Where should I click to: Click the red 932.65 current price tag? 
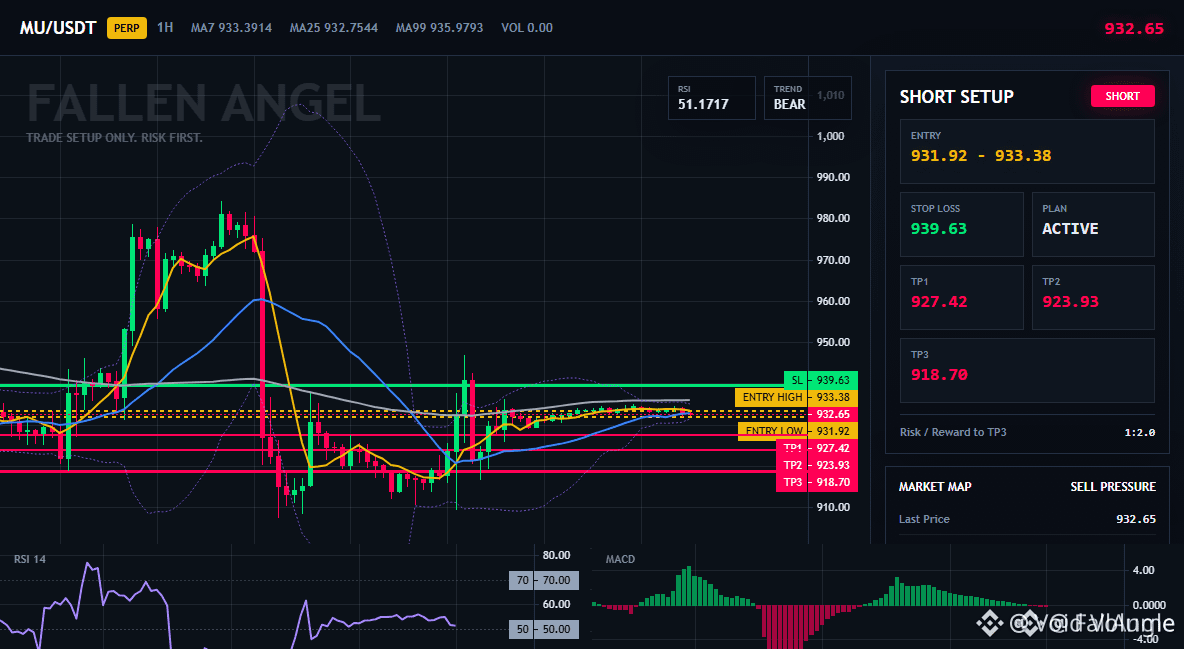click(x=832, y=414)
